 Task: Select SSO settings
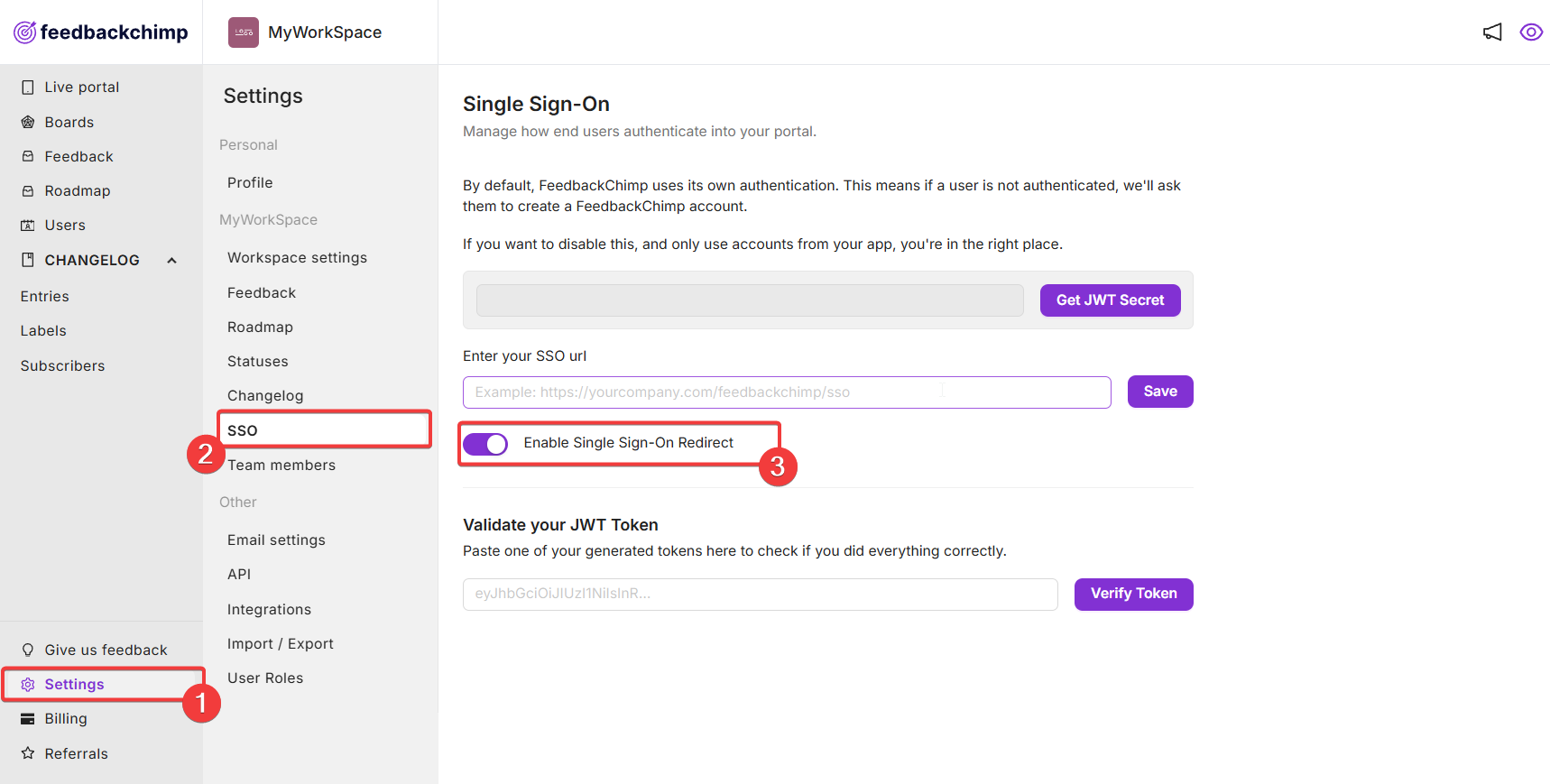point(243,430)
